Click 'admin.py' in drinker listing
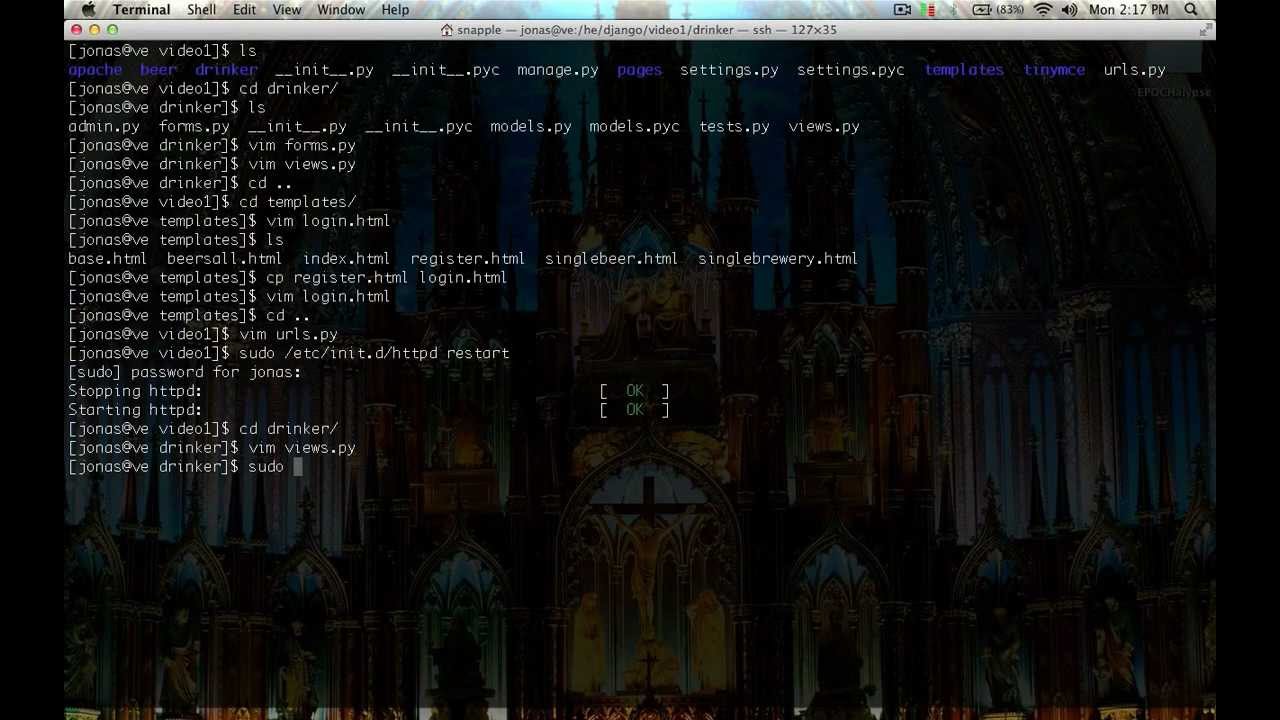Viewport: 1280px width, 720px height. [104, 127]
